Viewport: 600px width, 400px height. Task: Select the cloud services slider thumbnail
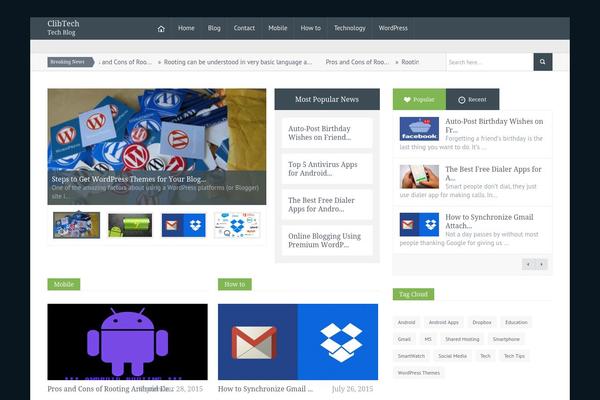point(237,225)
